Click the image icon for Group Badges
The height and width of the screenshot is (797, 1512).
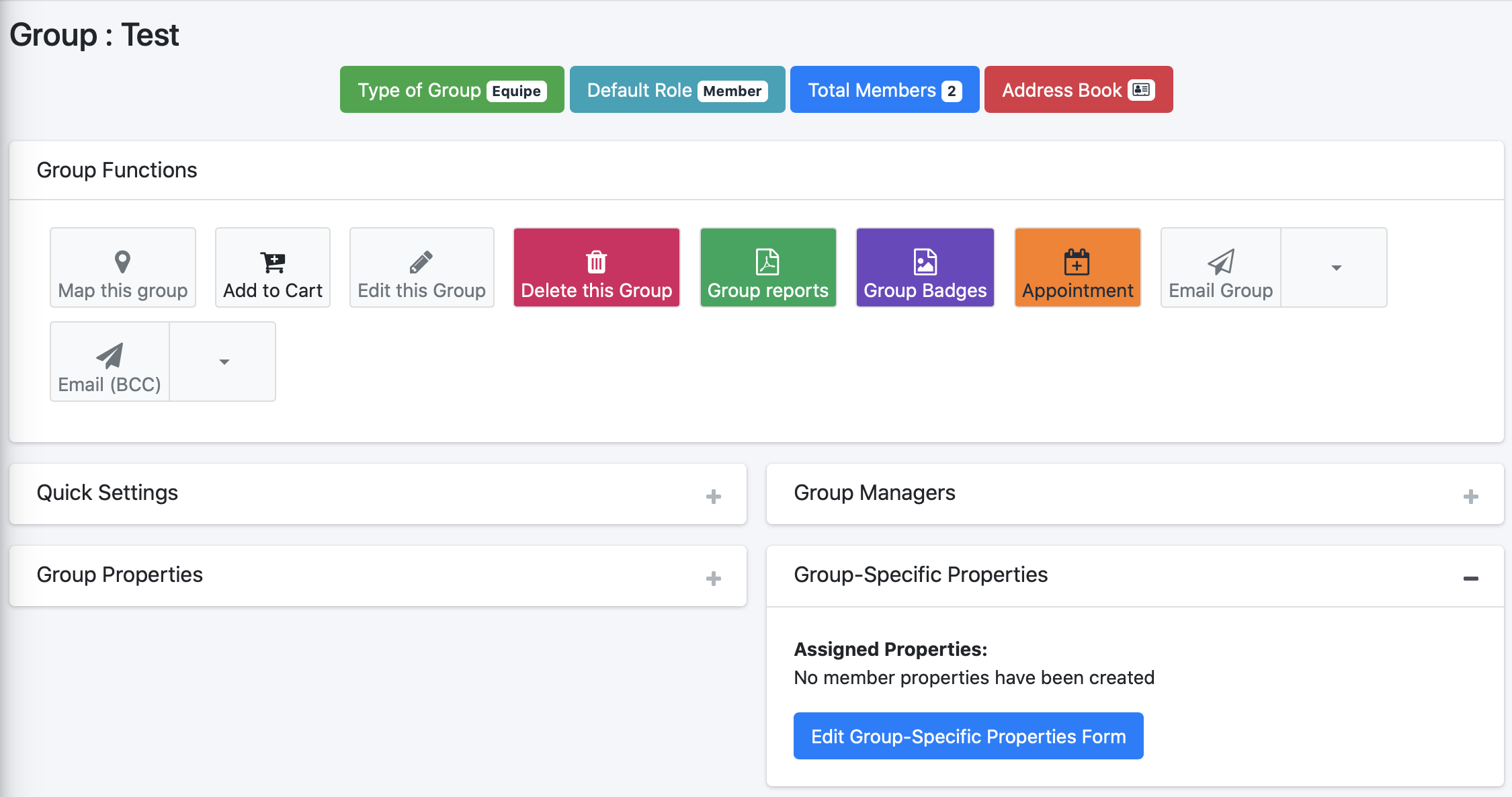pos(925,262)
